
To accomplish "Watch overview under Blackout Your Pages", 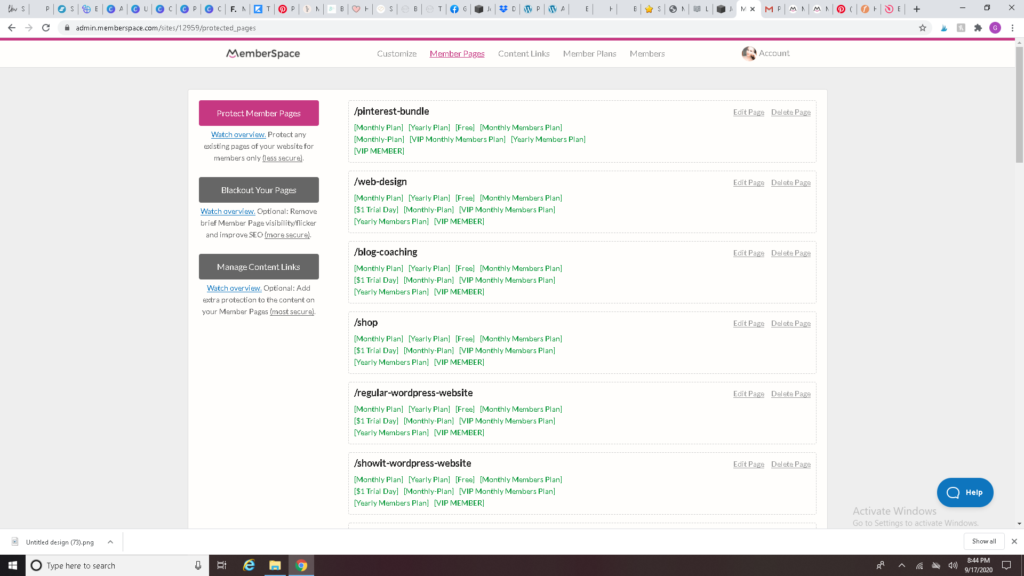I will click(227, 212).
